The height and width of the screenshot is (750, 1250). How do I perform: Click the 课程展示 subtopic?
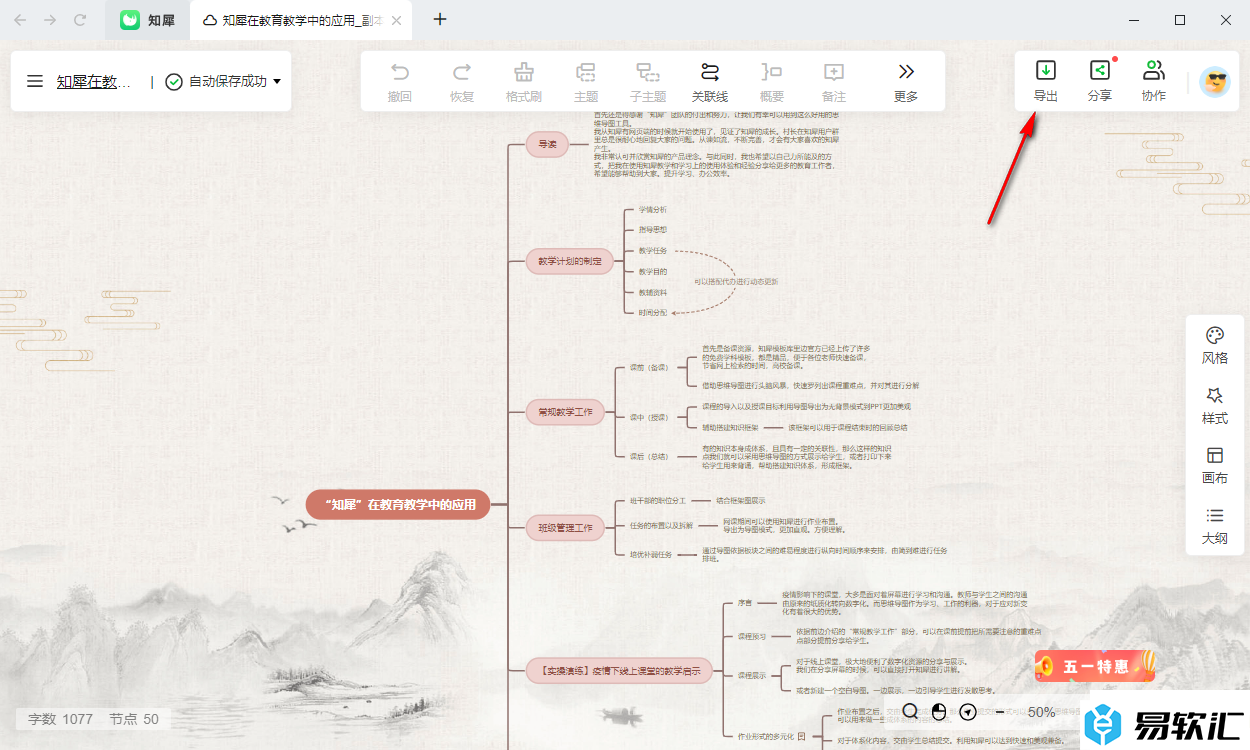[751, 676]
